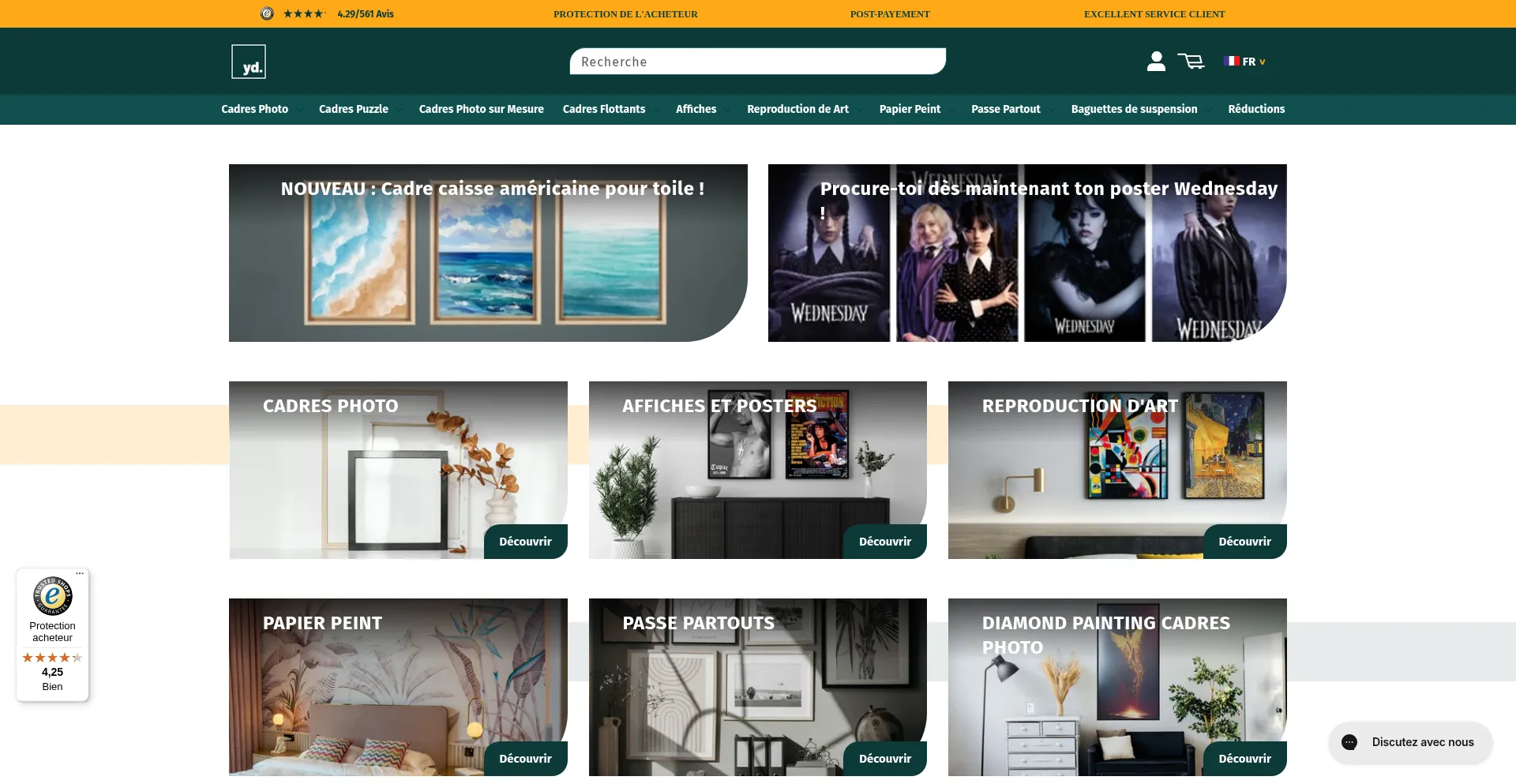Click the chat bubble icon
The height and width of the screenshot is (784, 1516).
click(1349, 742)
